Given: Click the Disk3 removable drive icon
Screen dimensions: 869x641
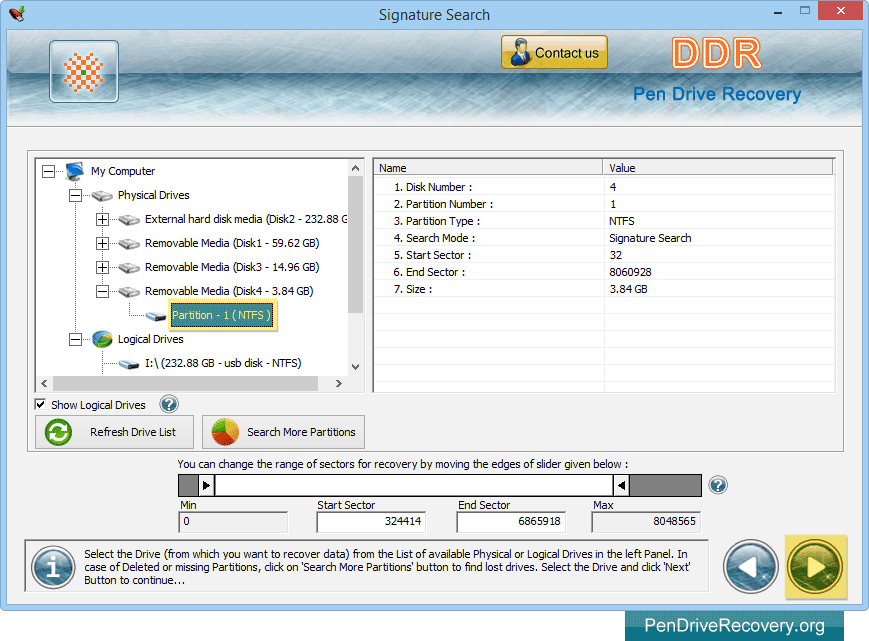Looking at the screenshot, I should tap(129, 268).
